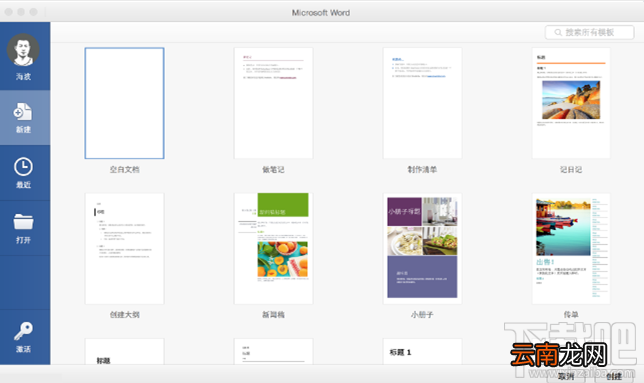Click the 做笔记 label text
644x383 pixels.
[x=274, y=169]
